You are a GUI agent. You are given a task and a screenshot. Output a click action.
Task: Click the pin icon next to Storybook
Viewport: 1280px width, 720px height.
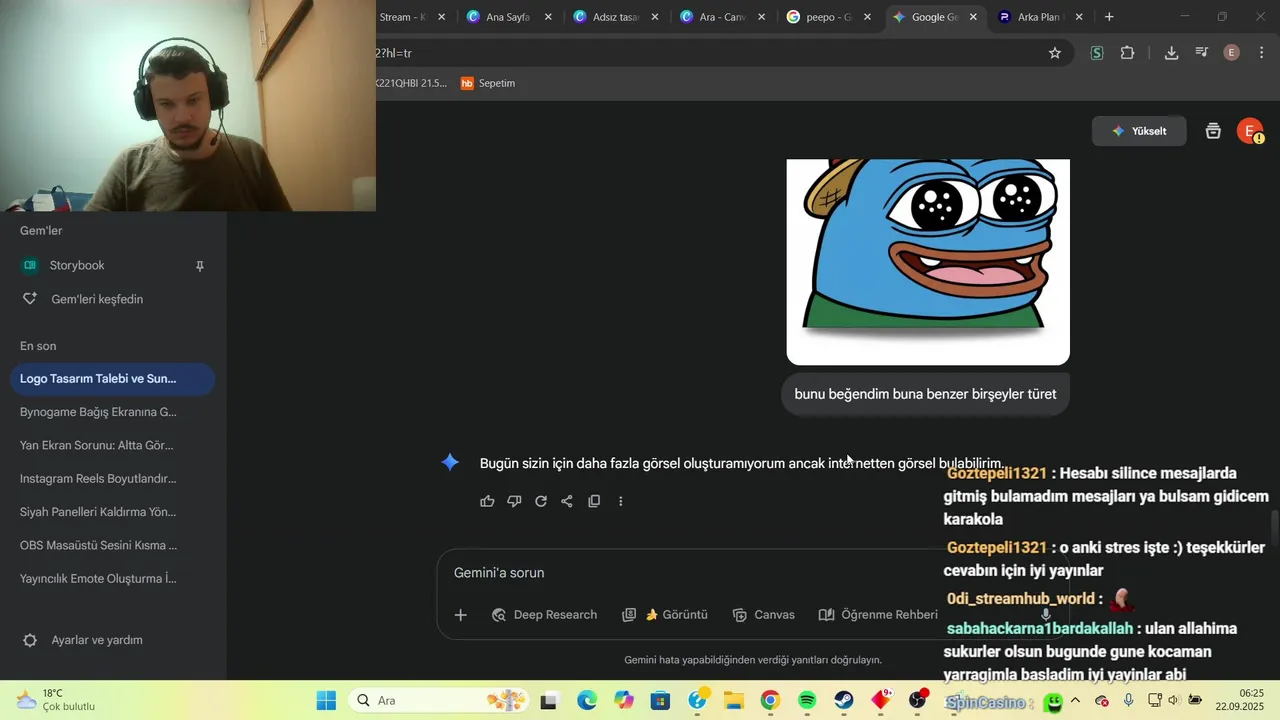(199, 266)
